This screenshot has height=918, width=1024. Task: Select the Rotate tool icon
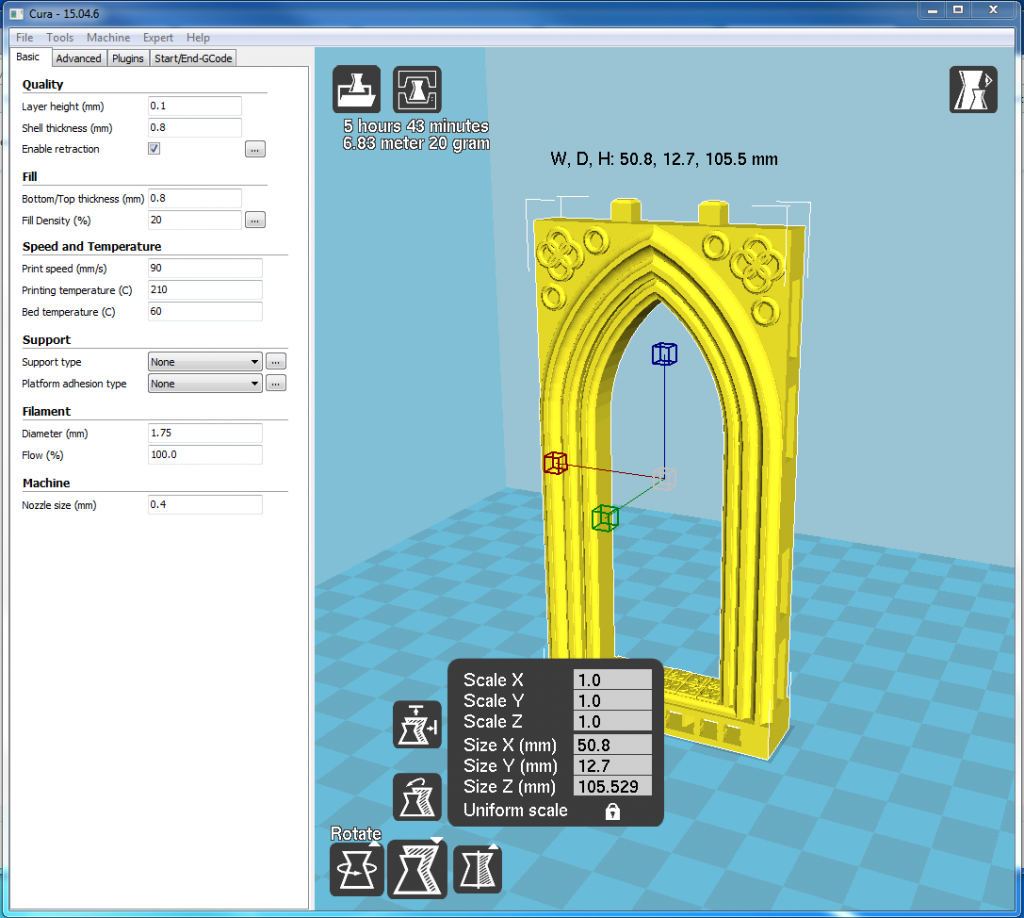coord(357,870)
